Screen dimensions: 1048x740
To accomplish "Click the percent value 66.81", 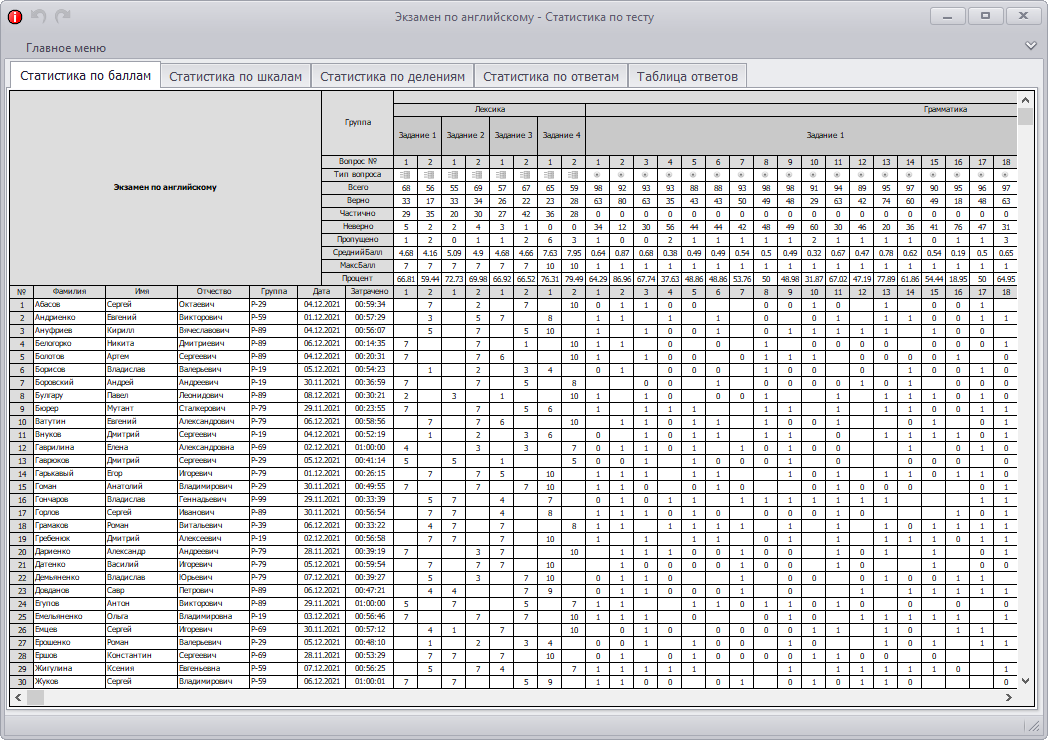I will (406, 279).
